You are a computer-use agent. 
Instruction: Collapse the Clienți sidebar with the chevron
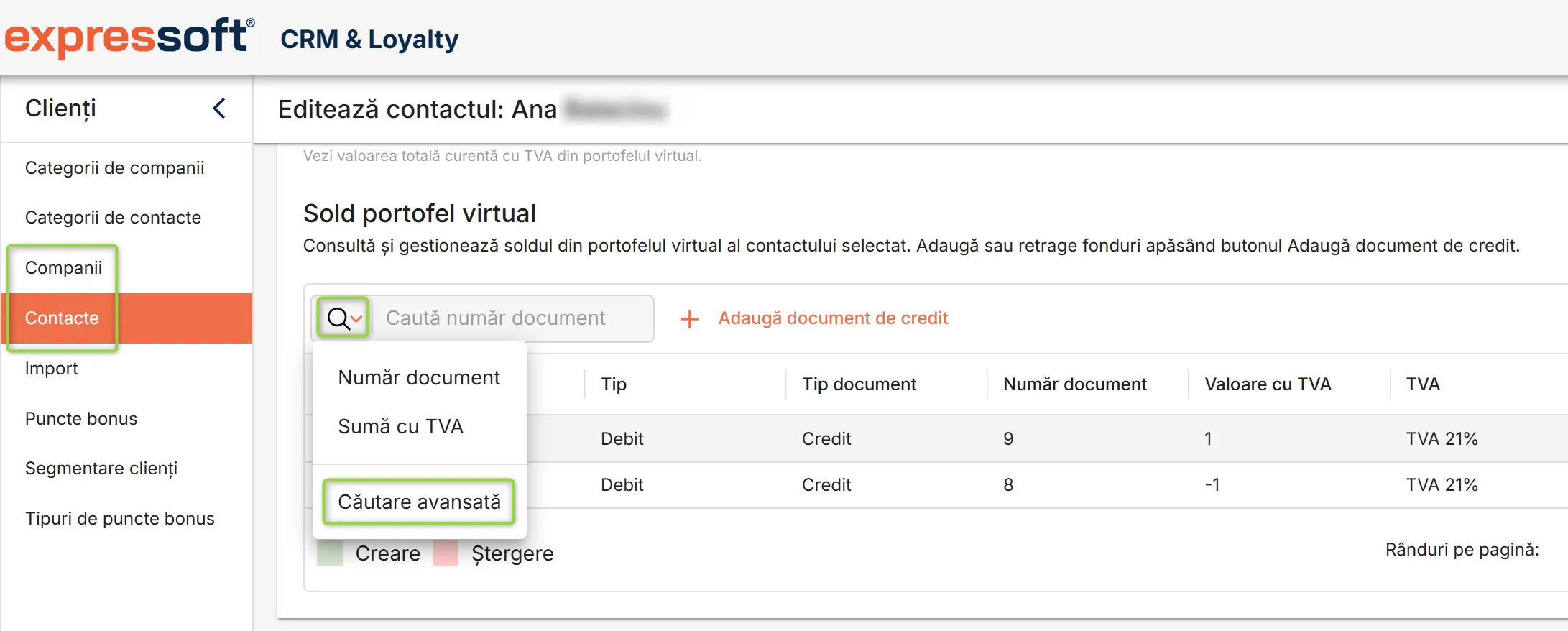tap(220, 109)
